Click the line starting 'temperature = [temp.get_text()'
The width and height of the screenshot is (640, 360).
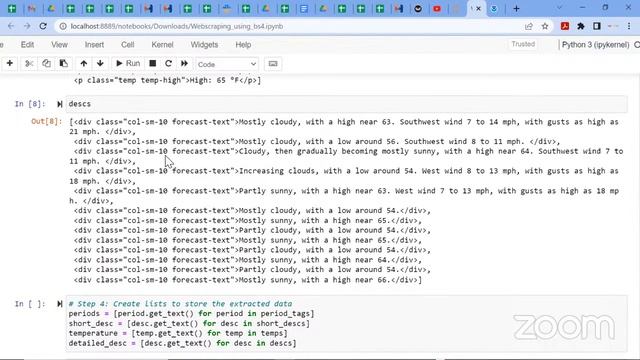click(178, 333)
